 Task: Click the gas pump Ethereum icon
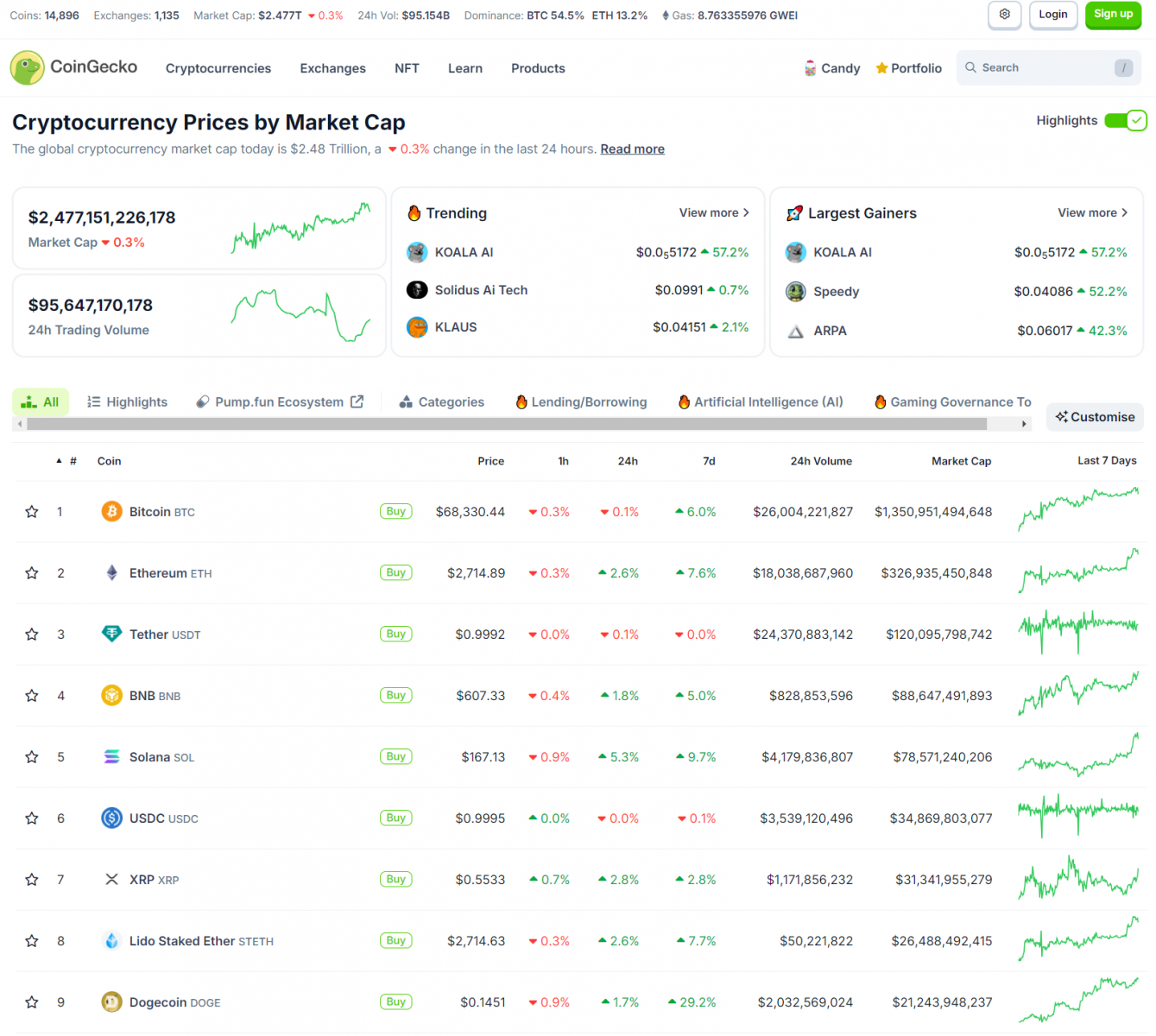[x=666, y=16]
